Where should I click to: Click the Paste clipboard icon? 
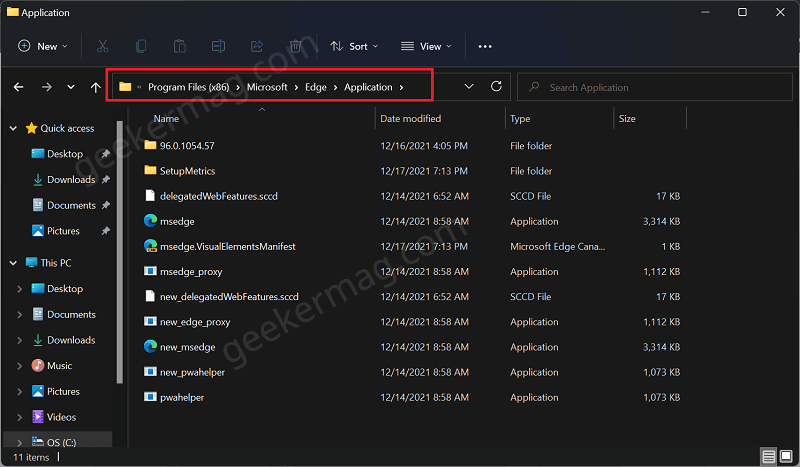pyautogui.click(x=180, y=46)
